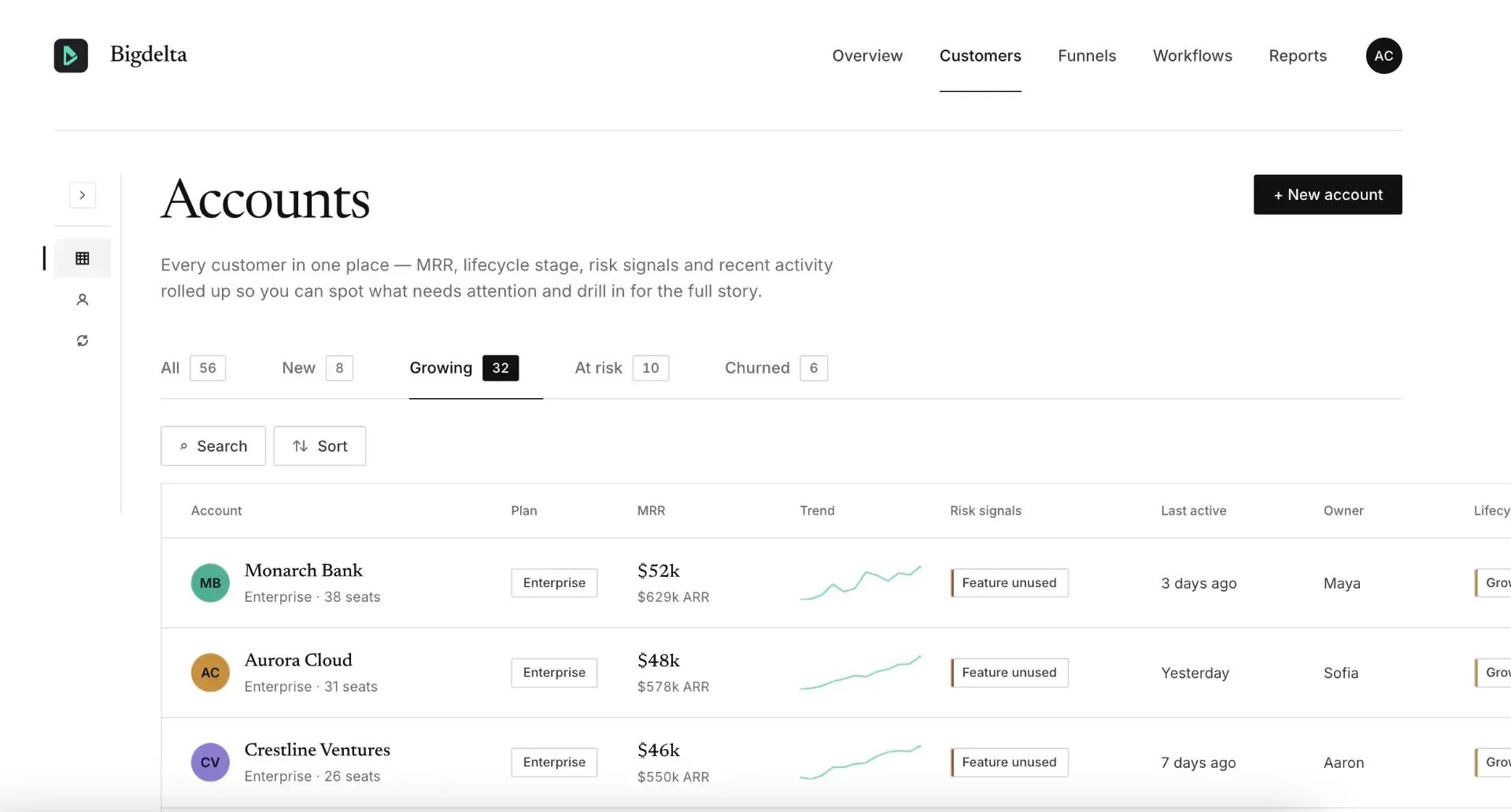
Task: Click the Bigdelta brand name
Action: (149, 55)
